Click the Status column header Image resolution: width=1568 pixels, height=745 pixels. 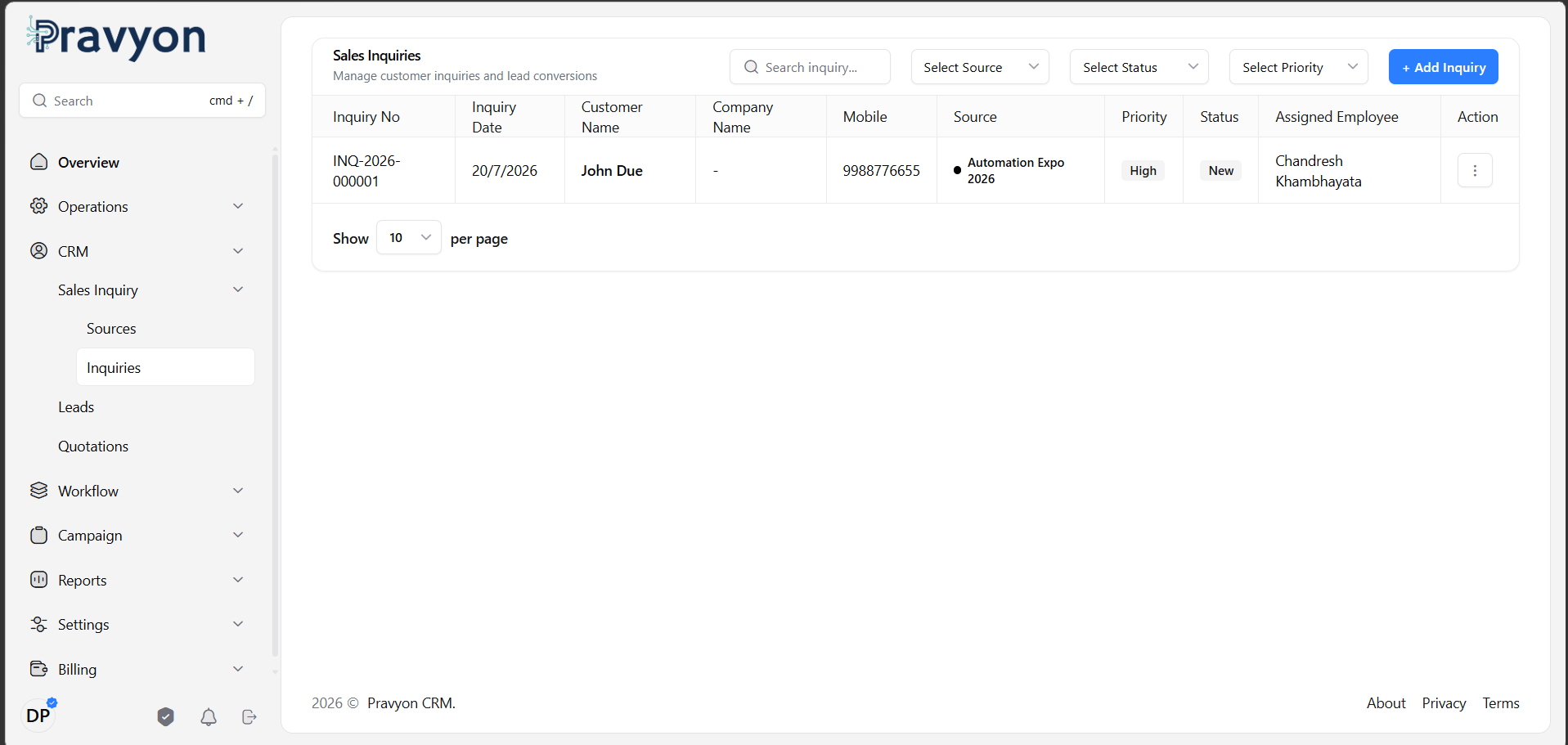click(x=1219, y=117)
